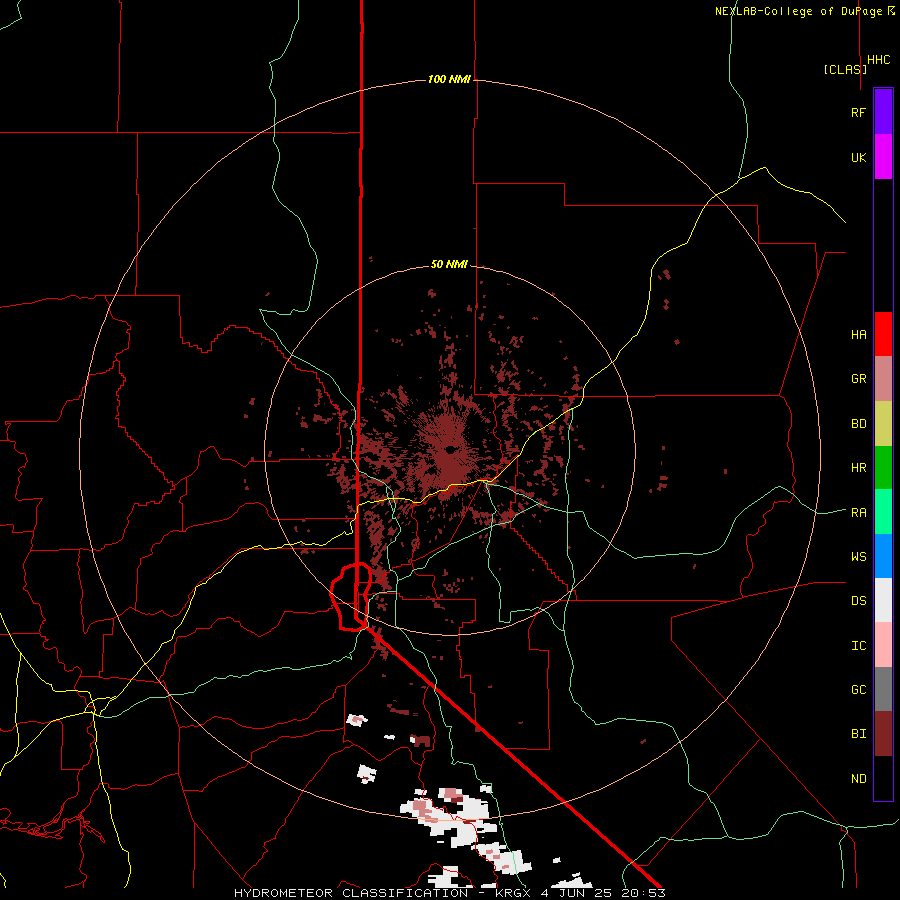Image resolution: width=900 pixels, height=900 pixels.
Task: Click the HA legend label
Action: (858, 335)
